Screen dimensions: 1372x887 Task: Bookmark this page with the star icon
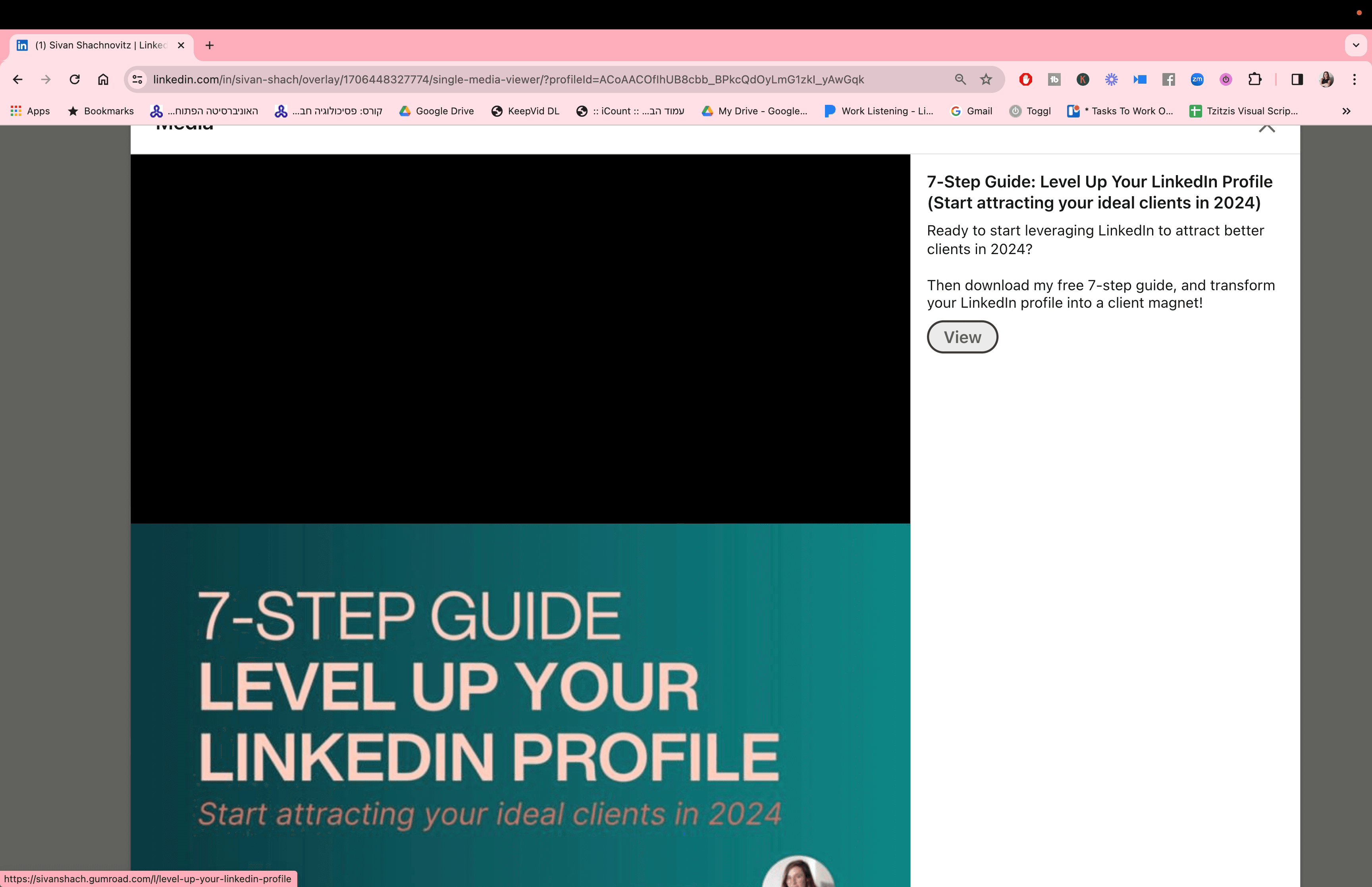click(x=986, y=79)
